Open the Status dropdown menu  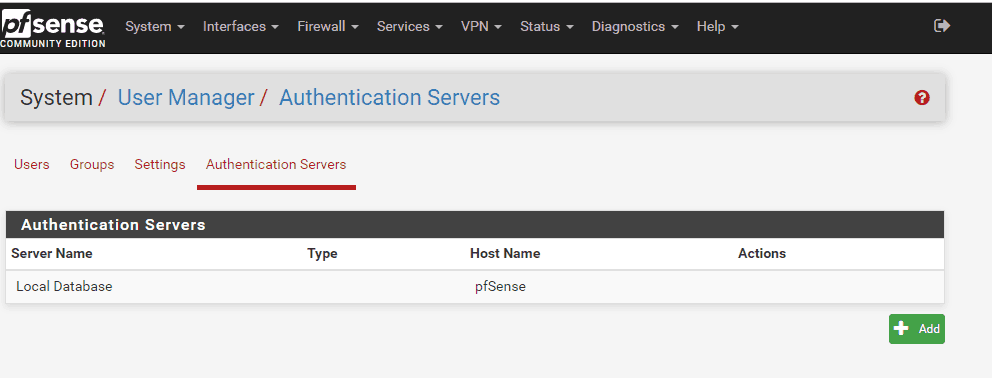[547, 27]
